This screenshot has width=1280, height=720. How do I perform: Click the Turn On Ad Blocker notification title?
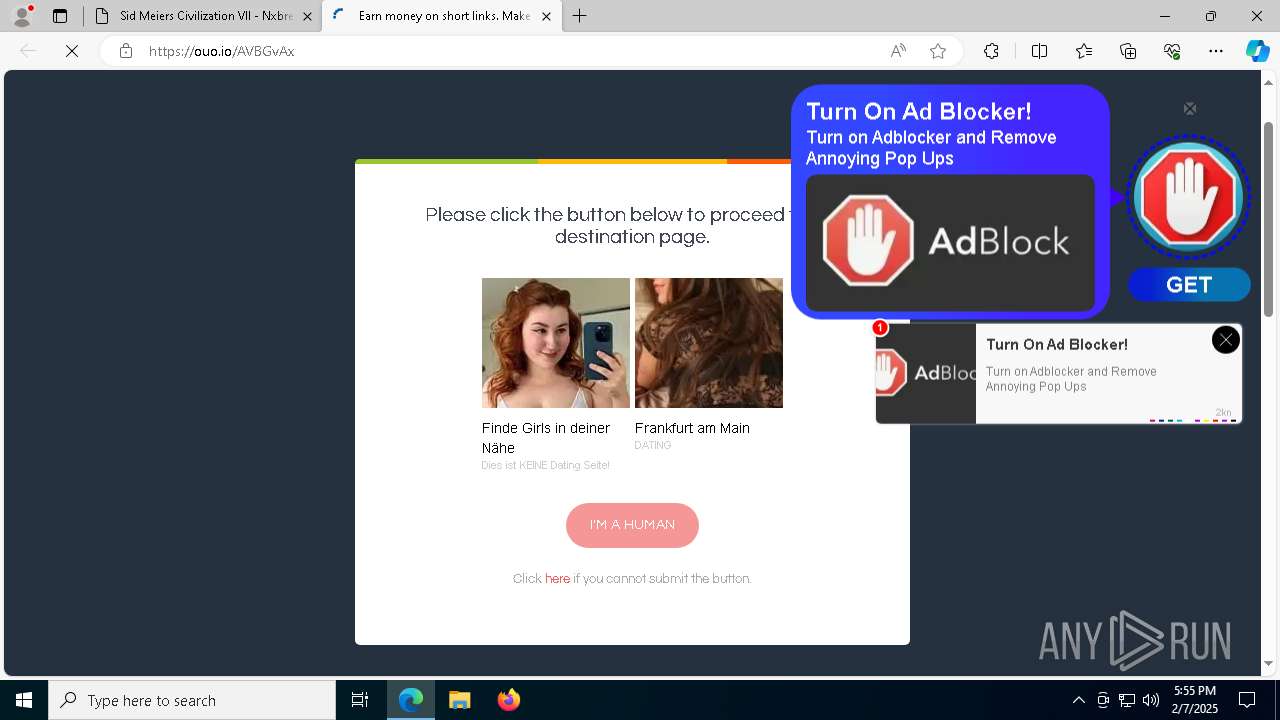pyautogui.click(x=1057, y=344)
